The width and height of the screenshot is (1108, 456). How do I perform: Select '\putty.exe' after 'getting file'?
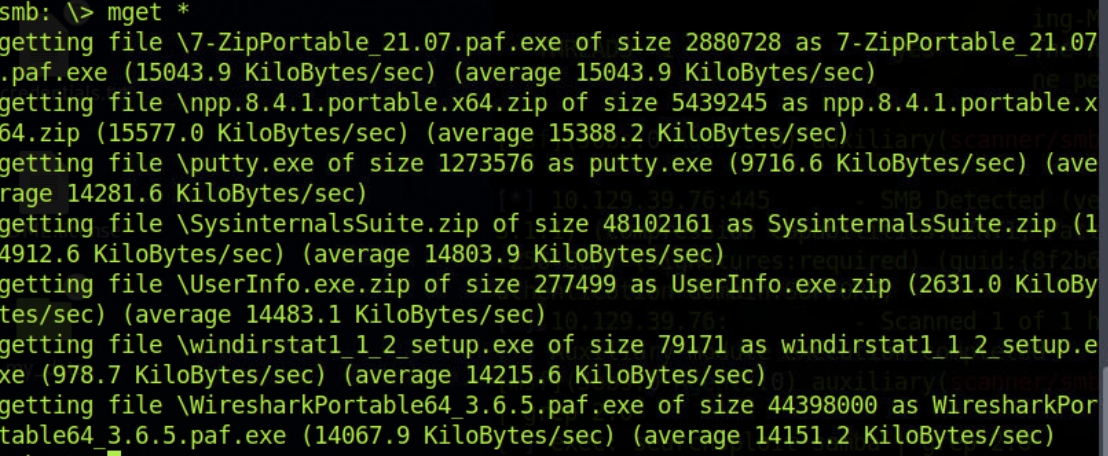(x=251, y=163)
